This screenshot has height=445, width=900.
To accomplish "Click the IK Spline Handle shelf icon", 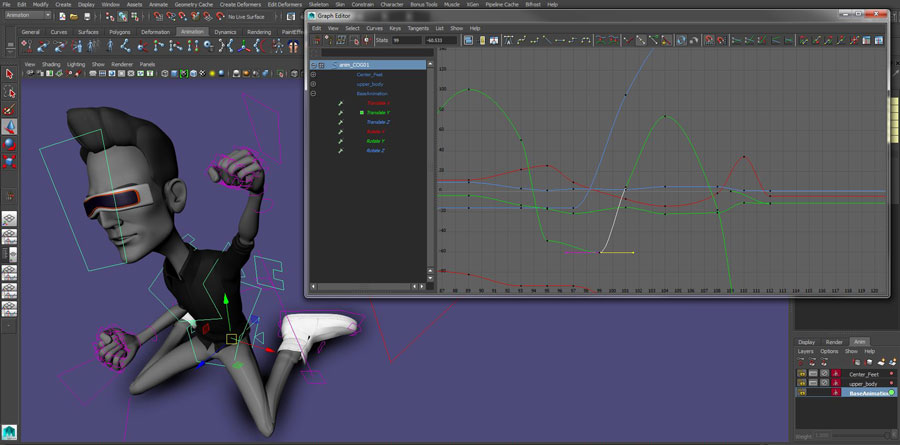I will pyautogui.click(x=59, y=45).
